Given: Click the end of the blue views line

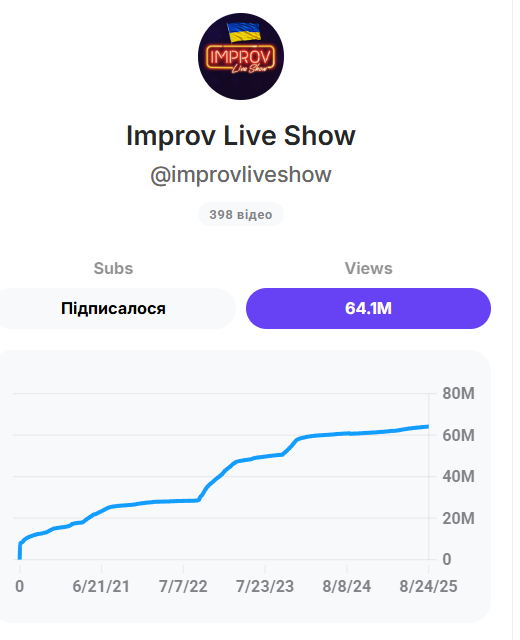Looking at the screenshot, I should click(x=427, y=427).
